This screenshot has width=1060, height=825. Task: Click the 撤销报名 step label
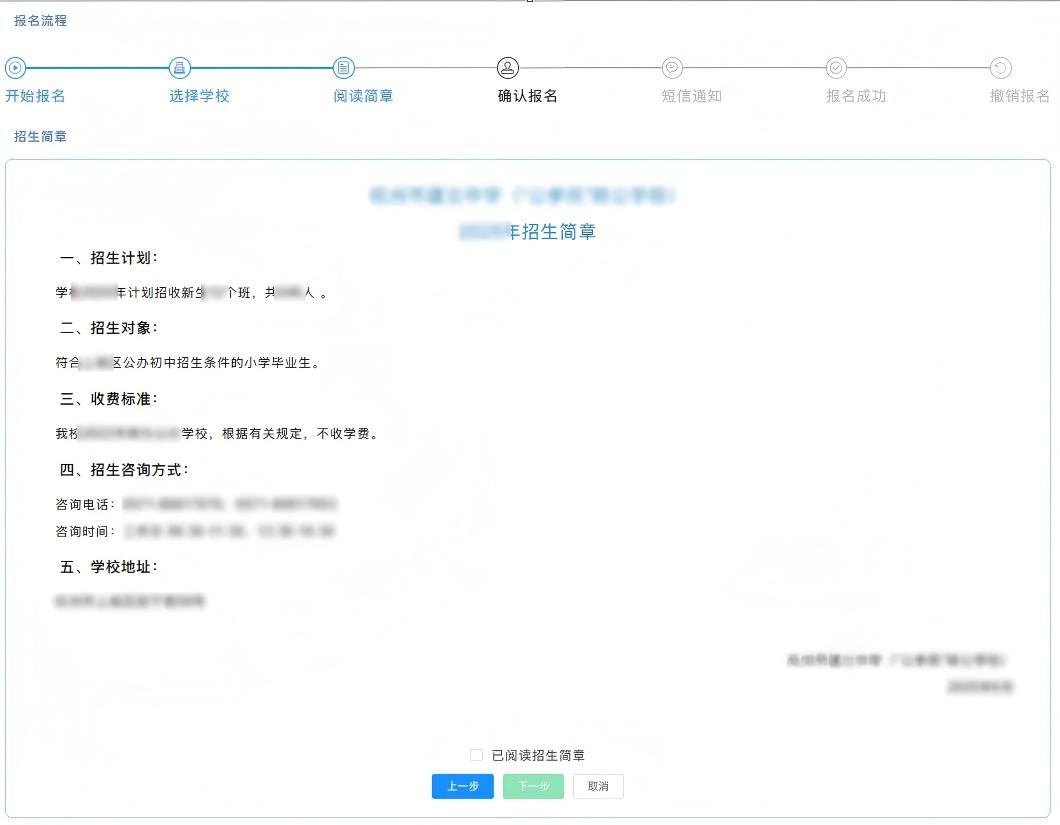pos(1019,96)
